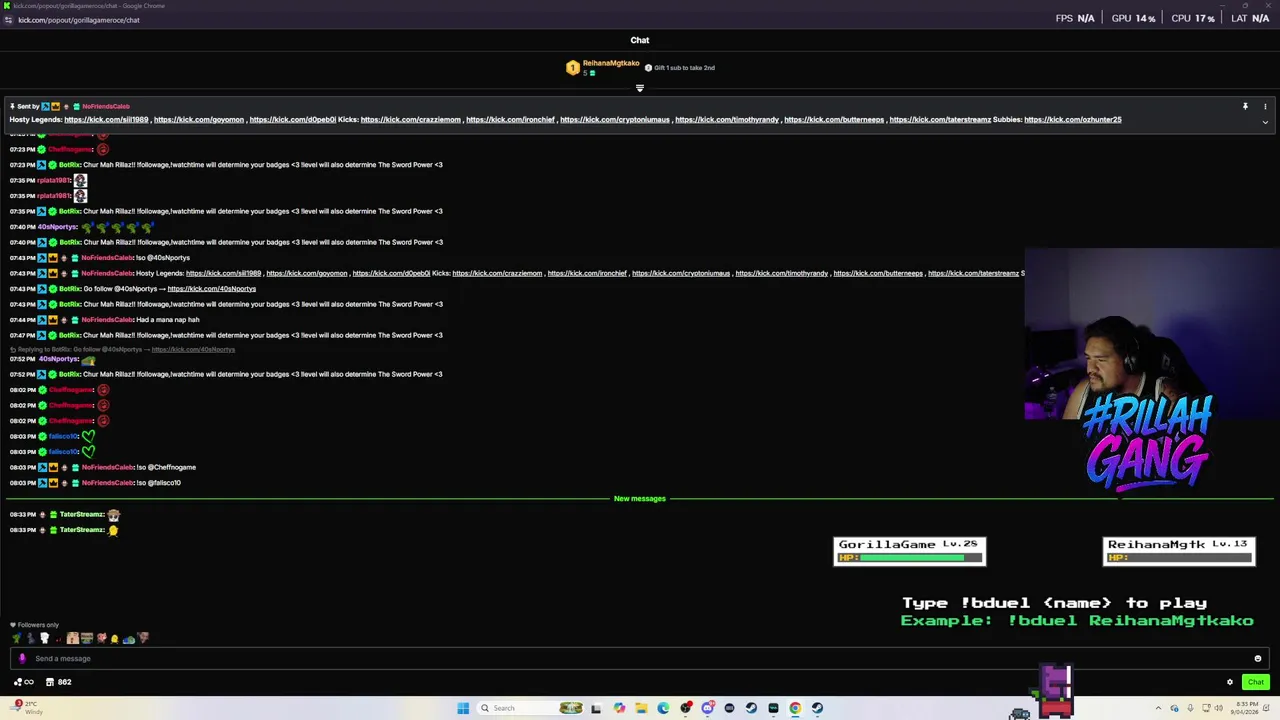Viewport: 1280px width, 720px height.
Task: Open Microsoft Edge from taskbar
Action: [663, 708]
